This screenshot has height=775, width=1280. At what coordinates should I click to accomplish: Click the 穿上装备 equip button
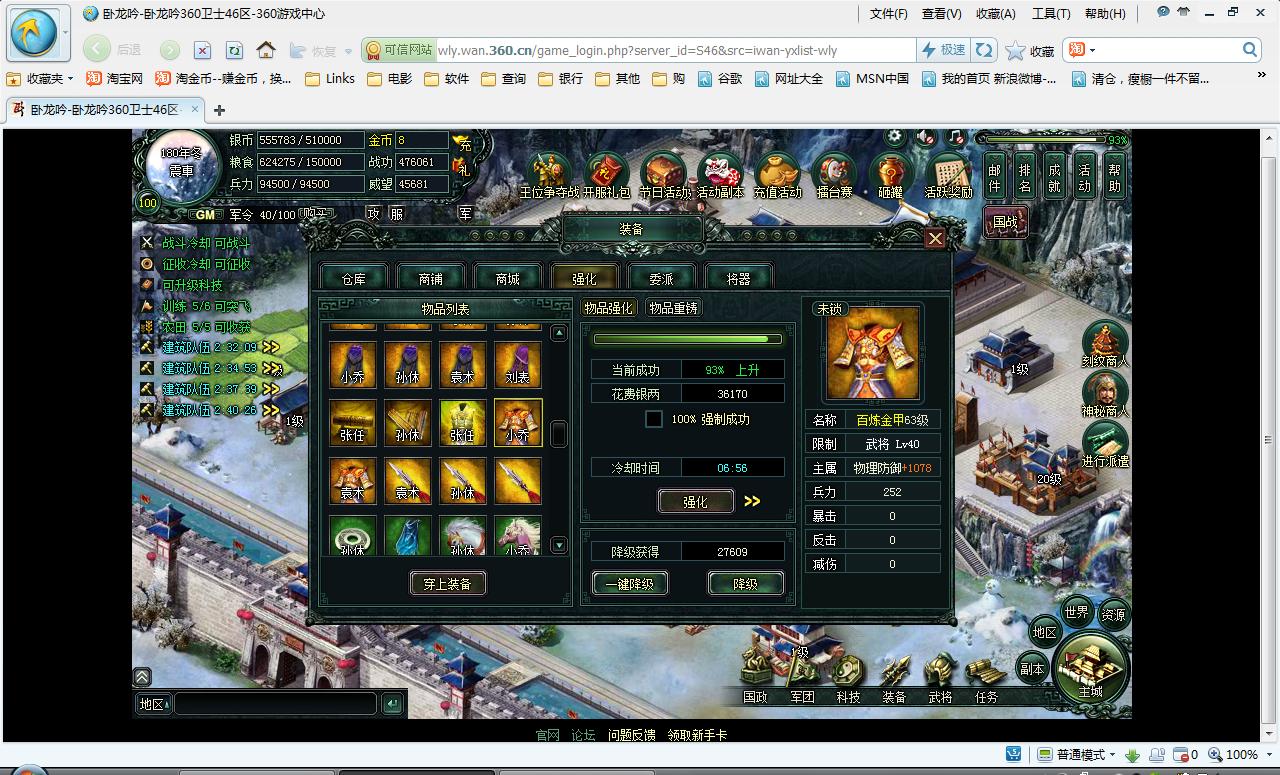coord(447,583)
